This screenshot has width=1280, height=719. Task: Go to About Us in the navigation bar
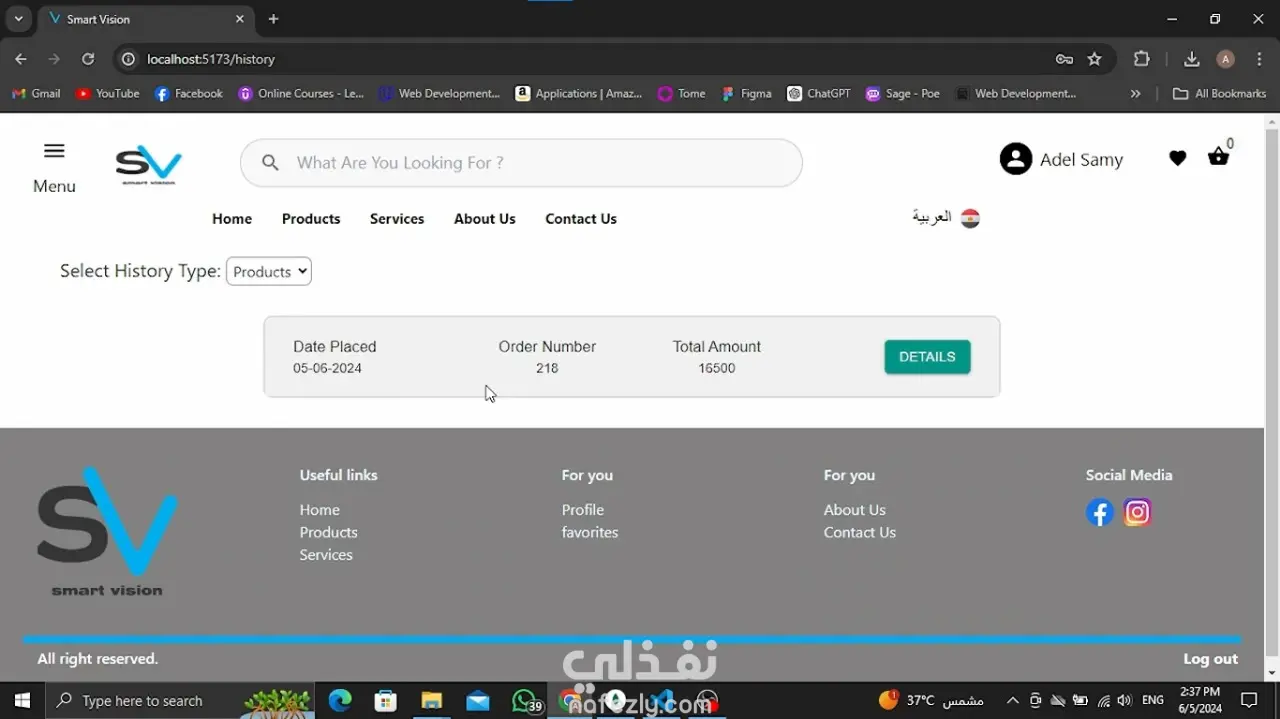coord(485,219)
